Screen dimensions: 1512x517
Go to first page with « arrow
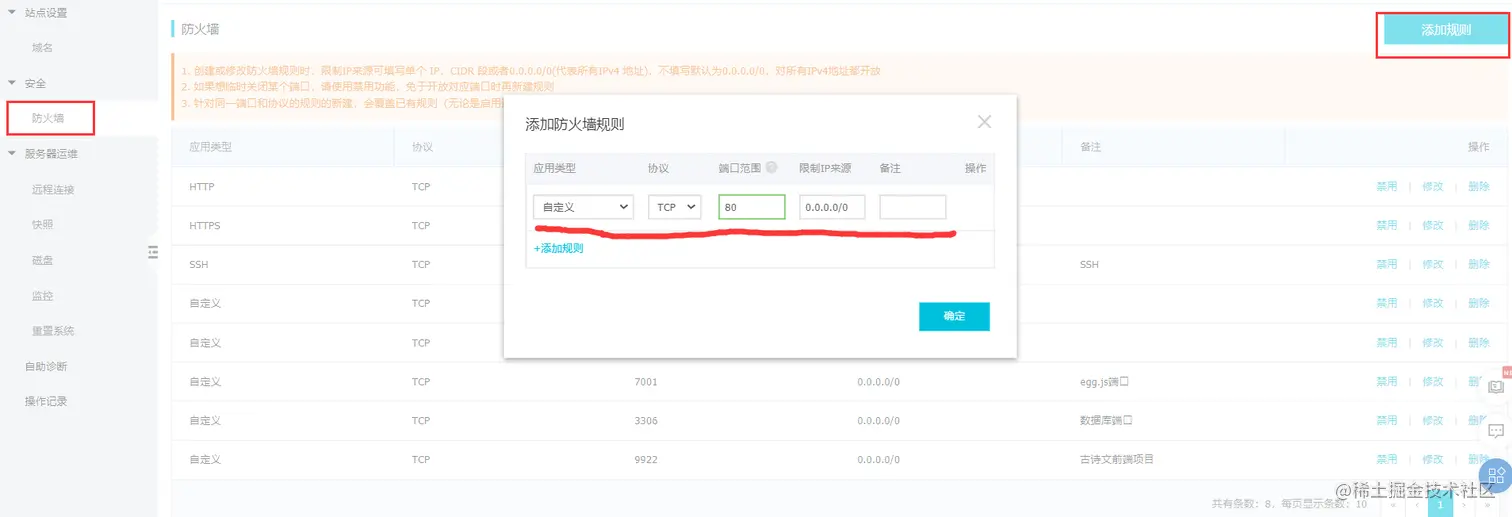coord(1393,505)
